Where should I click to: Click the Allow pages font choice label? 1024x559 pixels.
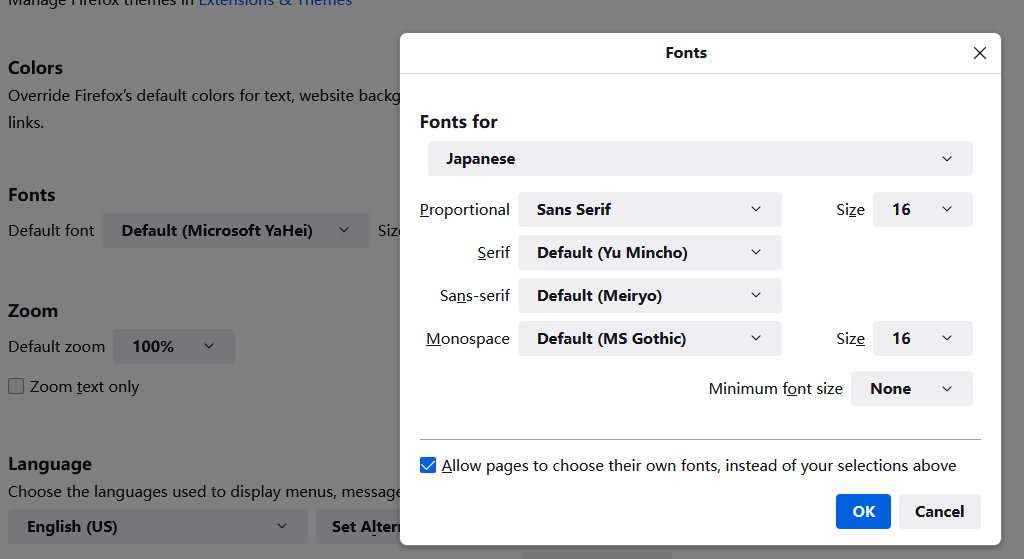(x=698, y=466)
